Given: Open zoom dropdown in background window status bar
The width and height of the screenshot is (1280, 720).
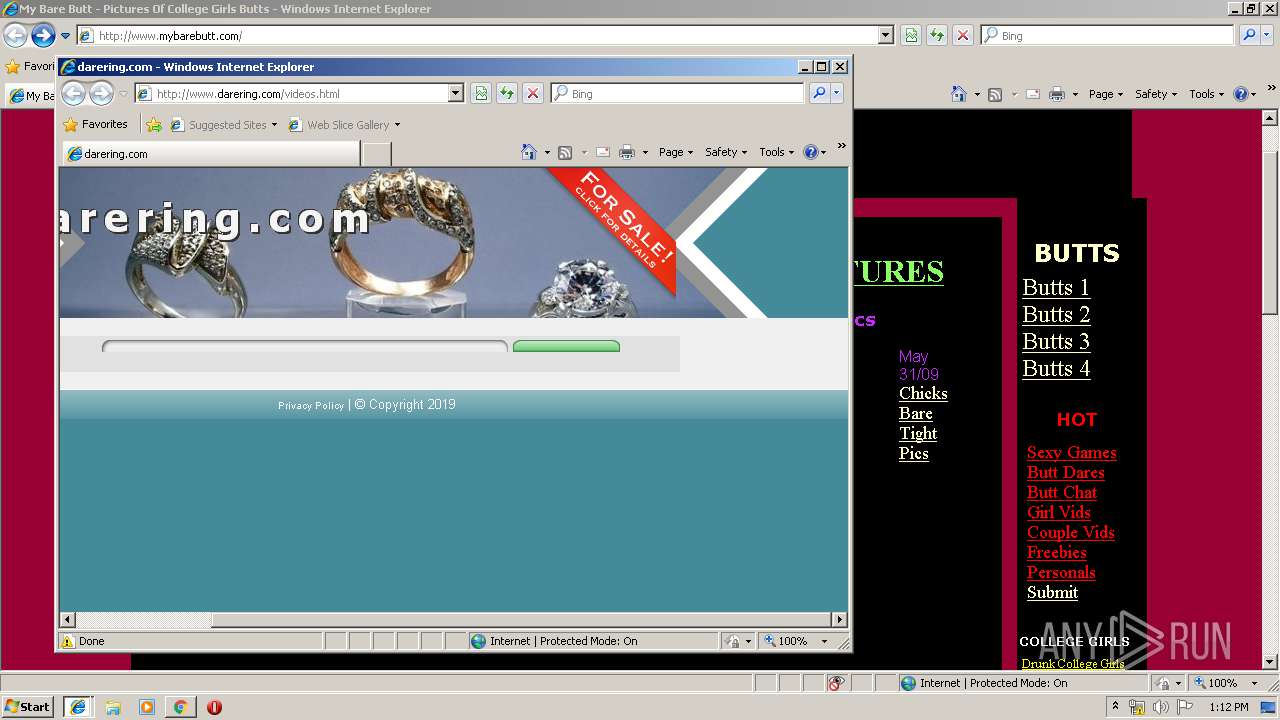Looking at the screenshot, I should click(x=1255, y=683).
